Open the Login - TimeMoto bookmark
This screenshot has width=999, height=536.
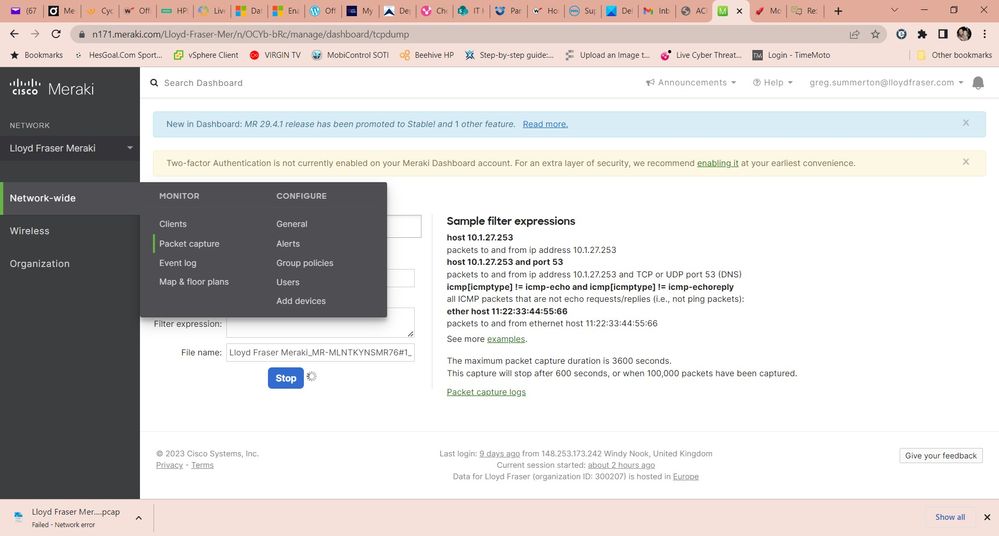(x=791, y=55)
